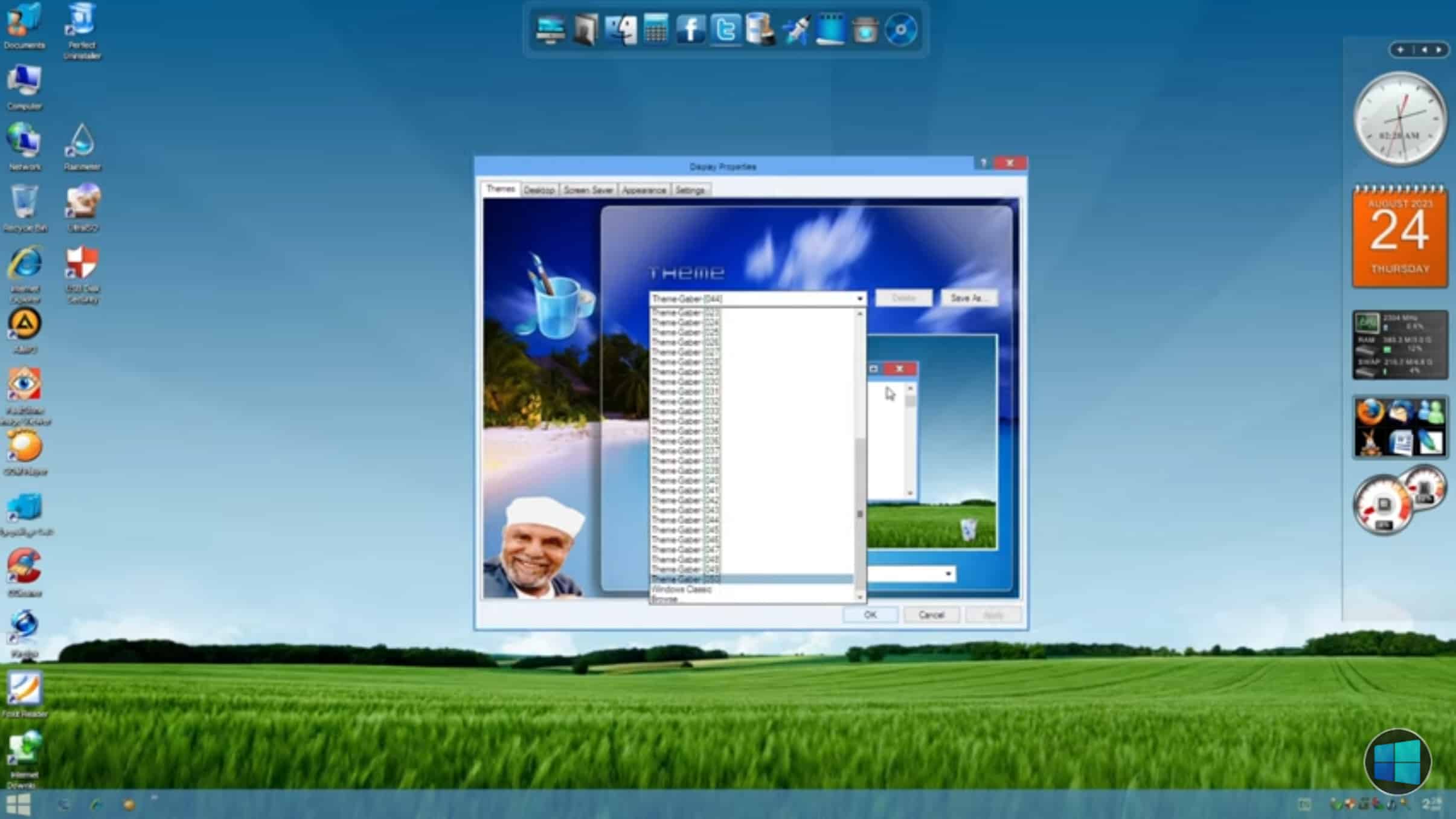Click the Finder-style dock icon

[x=620, y=30]
